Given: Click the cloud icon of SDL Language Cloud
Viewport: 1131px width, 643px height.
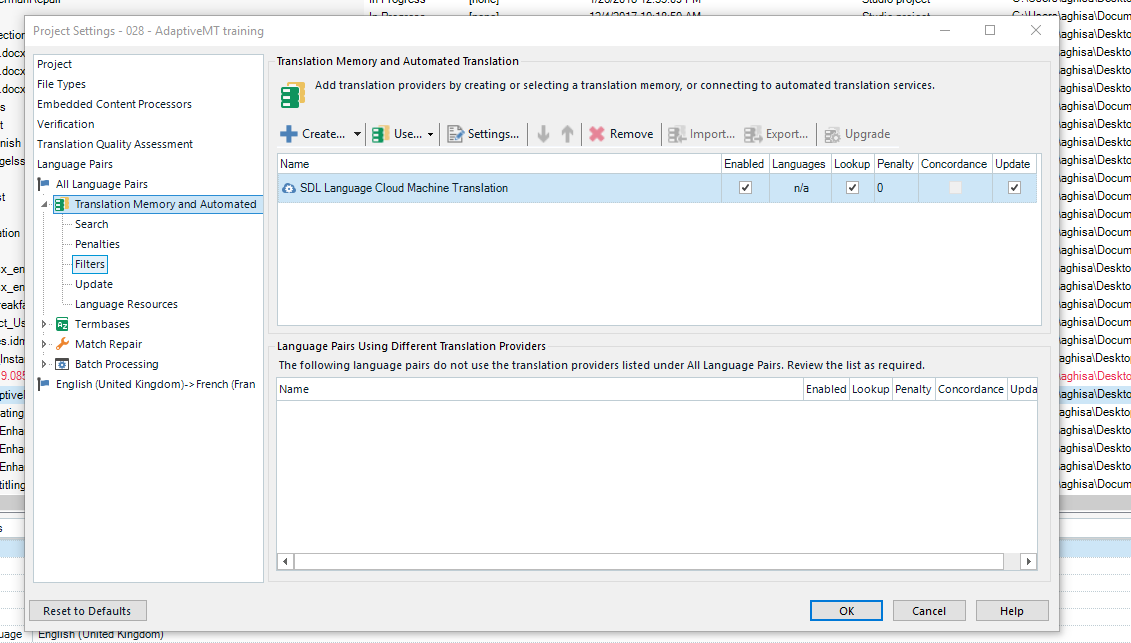Looking at the screenshot, I should (289, 188).
